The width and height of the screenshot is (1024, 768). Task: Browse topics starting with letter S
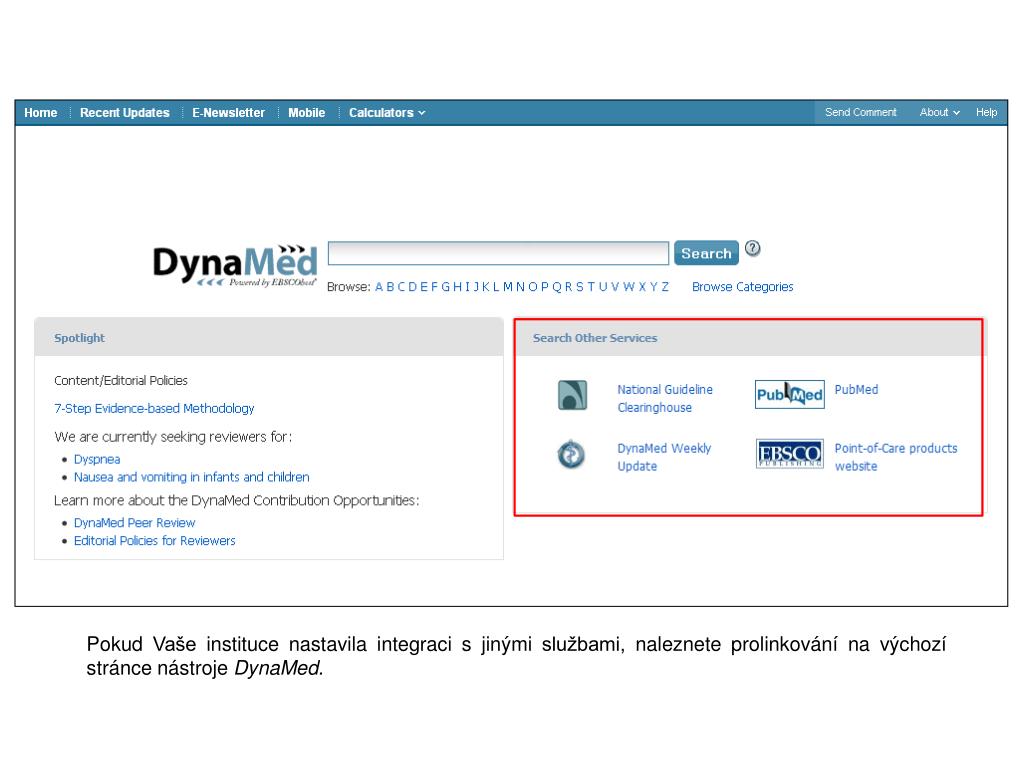point(580,287)
